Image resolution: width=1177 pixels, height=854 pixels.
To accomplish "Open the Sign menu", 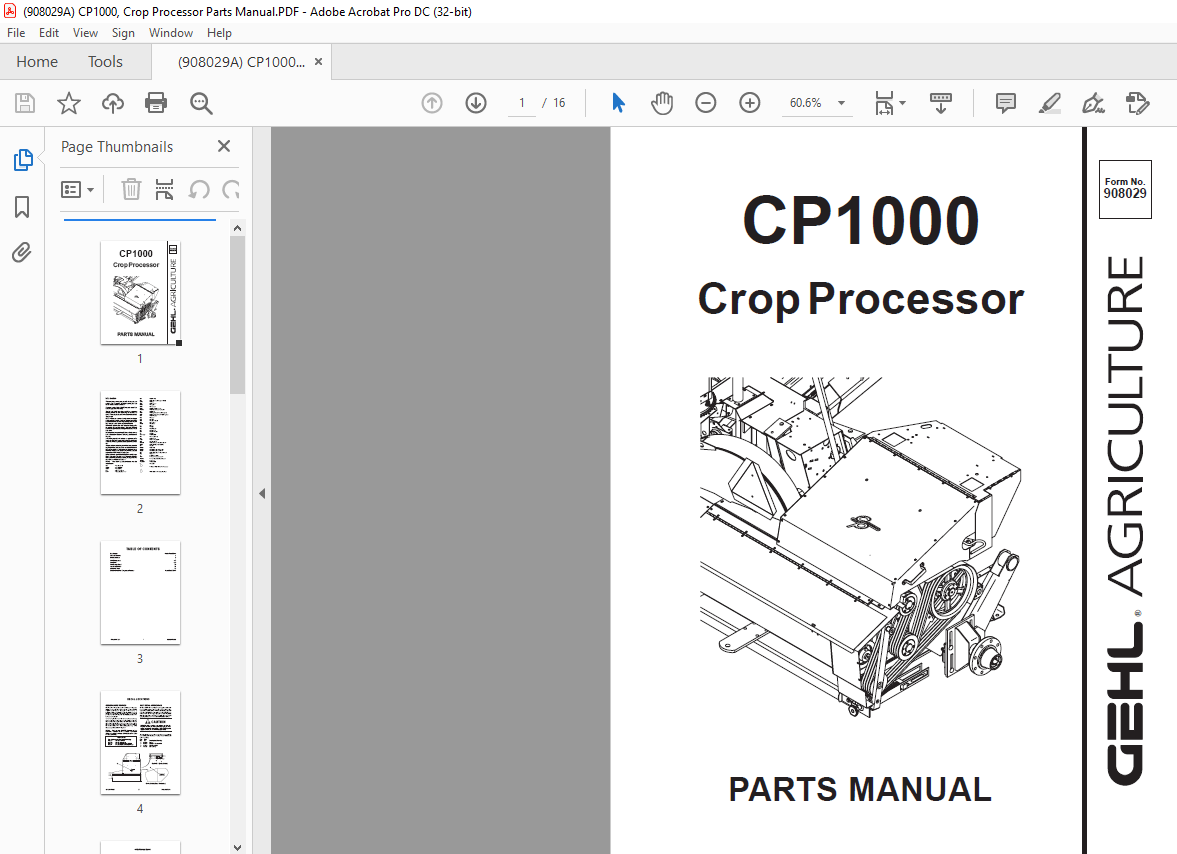I will [123, 33].
